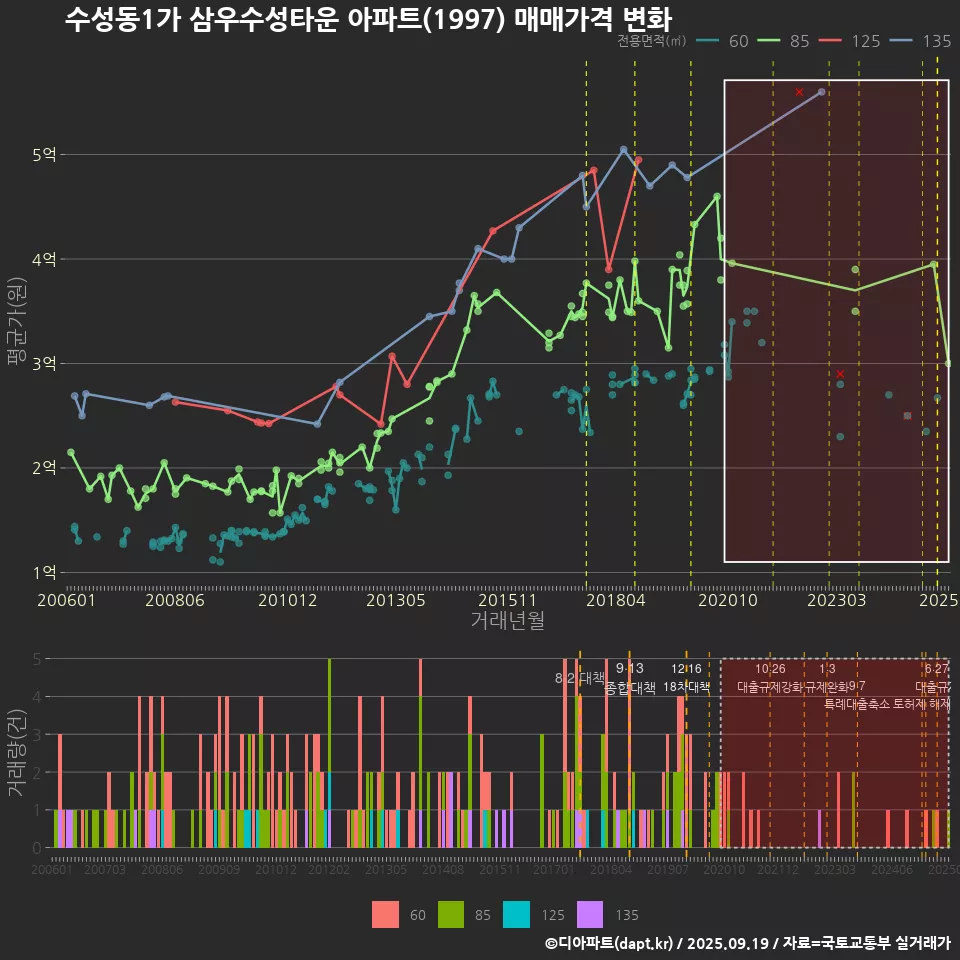The image size is (960, 960).
Task: Click the green 85 line marker in top legend
Action: point(769,41)
